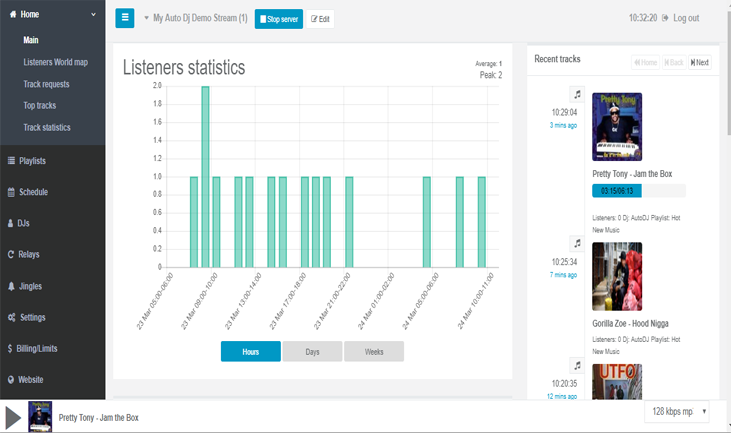Image resolution: width=731 pixels, height=433 pixels.
Task: Play the stream with bottom play button
Action: [x=13, y=418]
